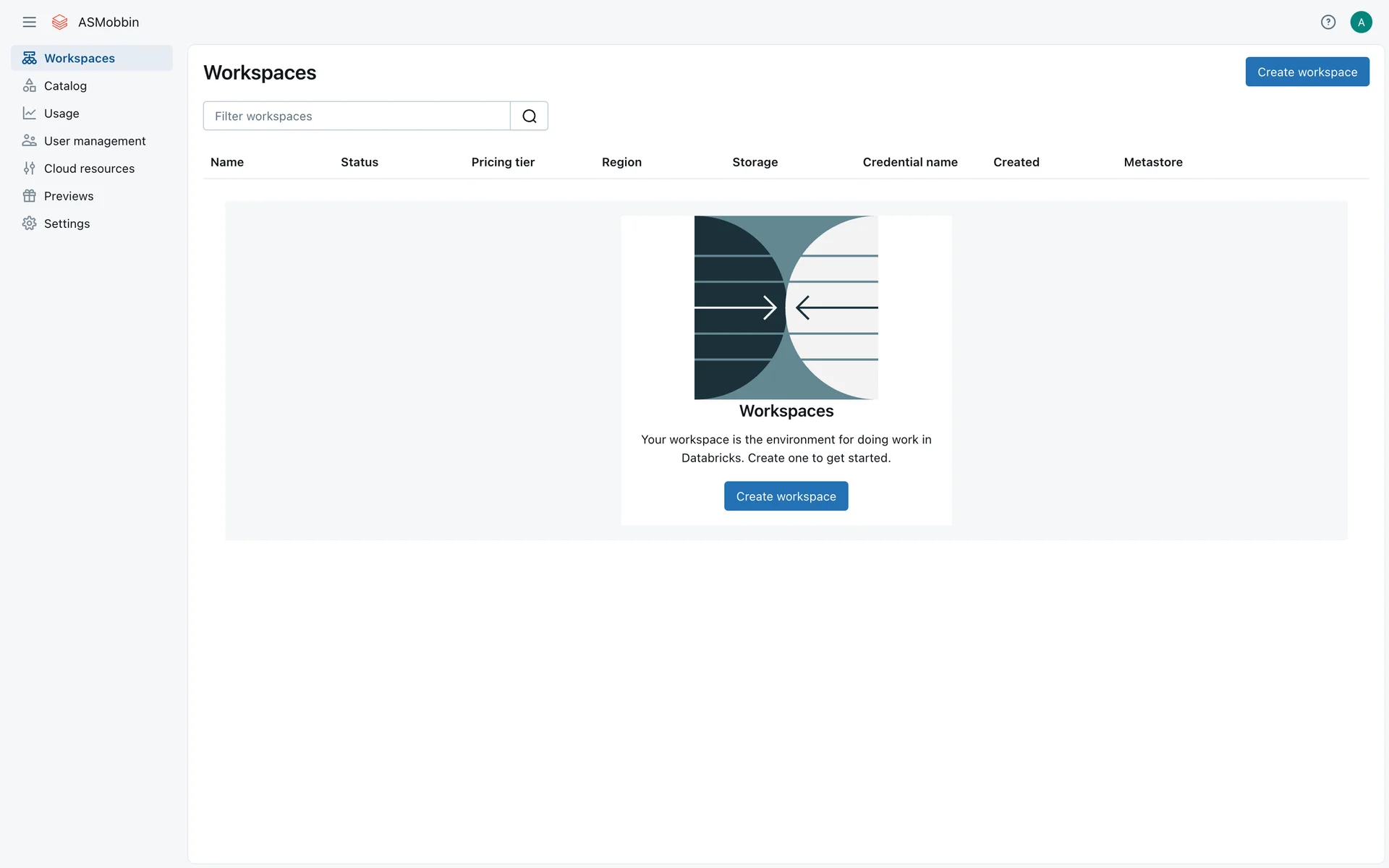Click the Previews gift icon

[29, 196]
